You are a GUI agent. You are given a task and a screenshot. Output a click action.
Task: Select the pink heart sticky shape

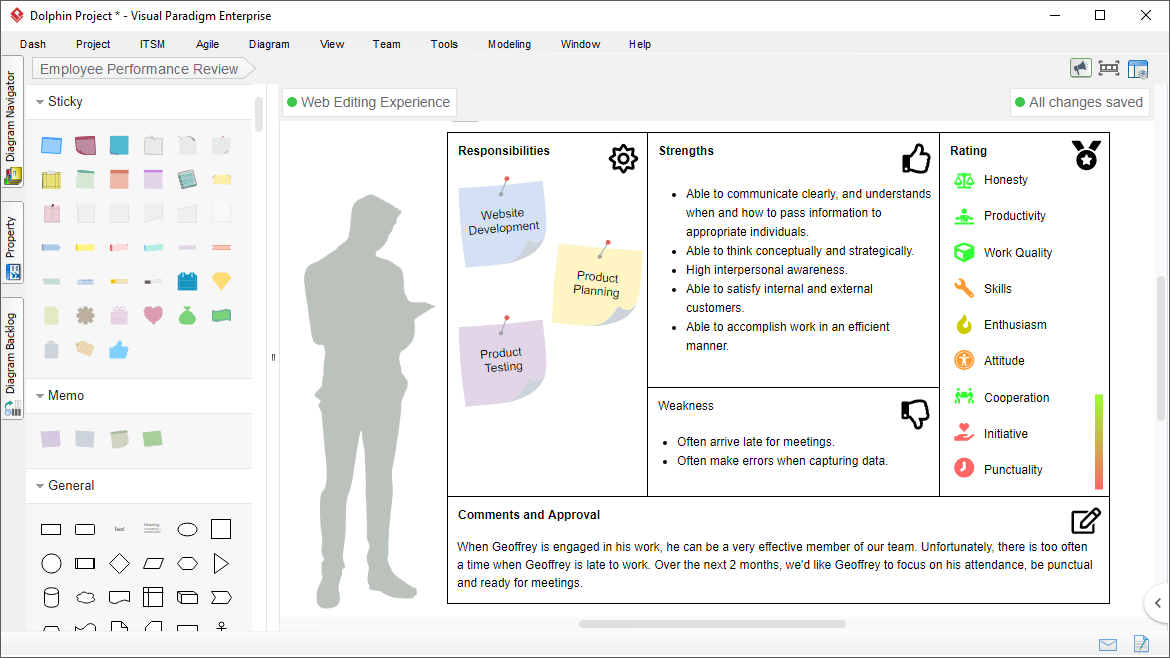pyautogui.click(x=153, y=315)
